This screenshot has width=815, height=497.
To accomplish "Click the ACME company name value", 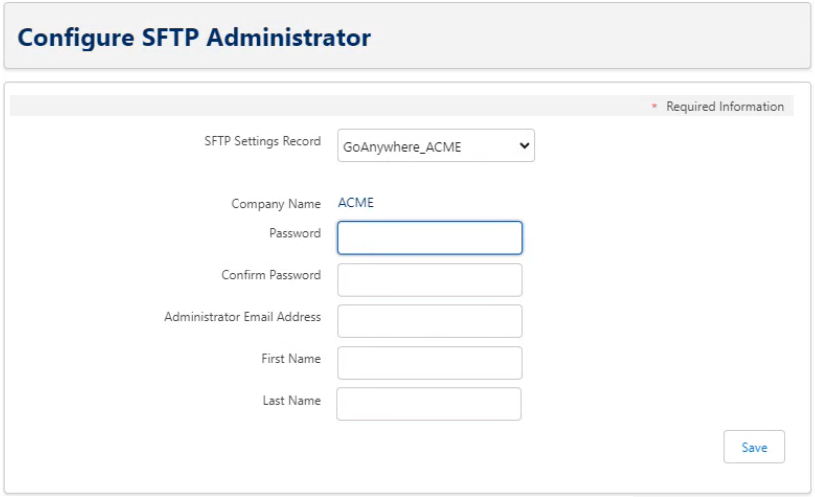I will pyautogui.click(x=355, y=203).
